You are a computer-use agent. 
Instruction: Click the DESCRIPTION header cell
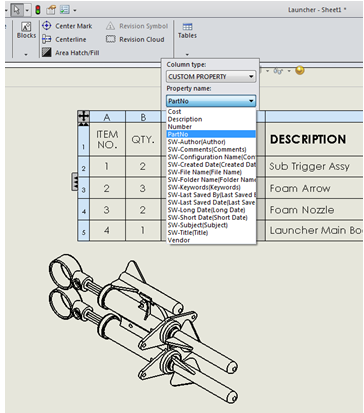tap(314, 139)
